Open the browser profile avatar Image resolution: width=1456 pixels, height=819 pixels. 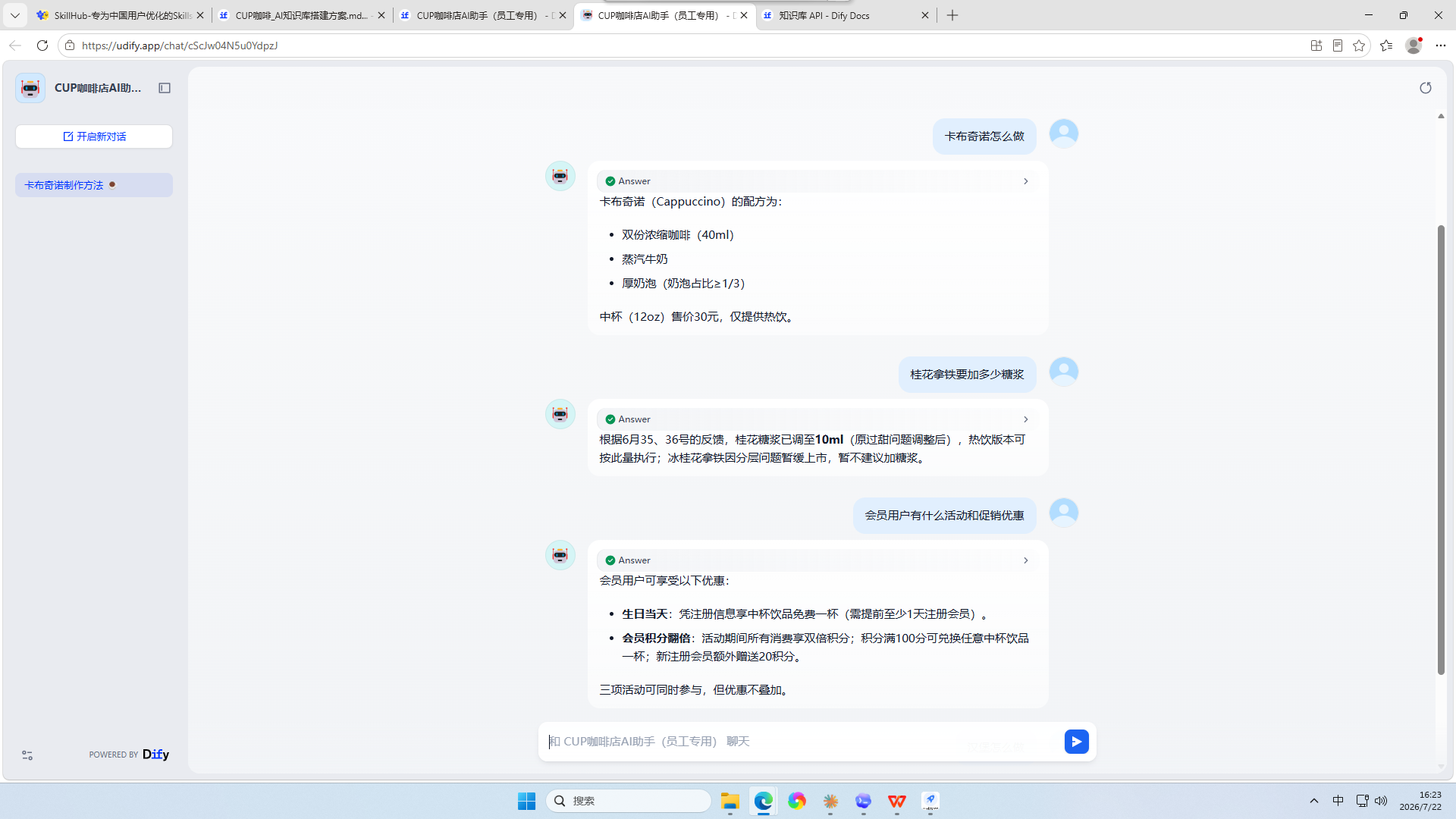click(x=1414, y=45)
